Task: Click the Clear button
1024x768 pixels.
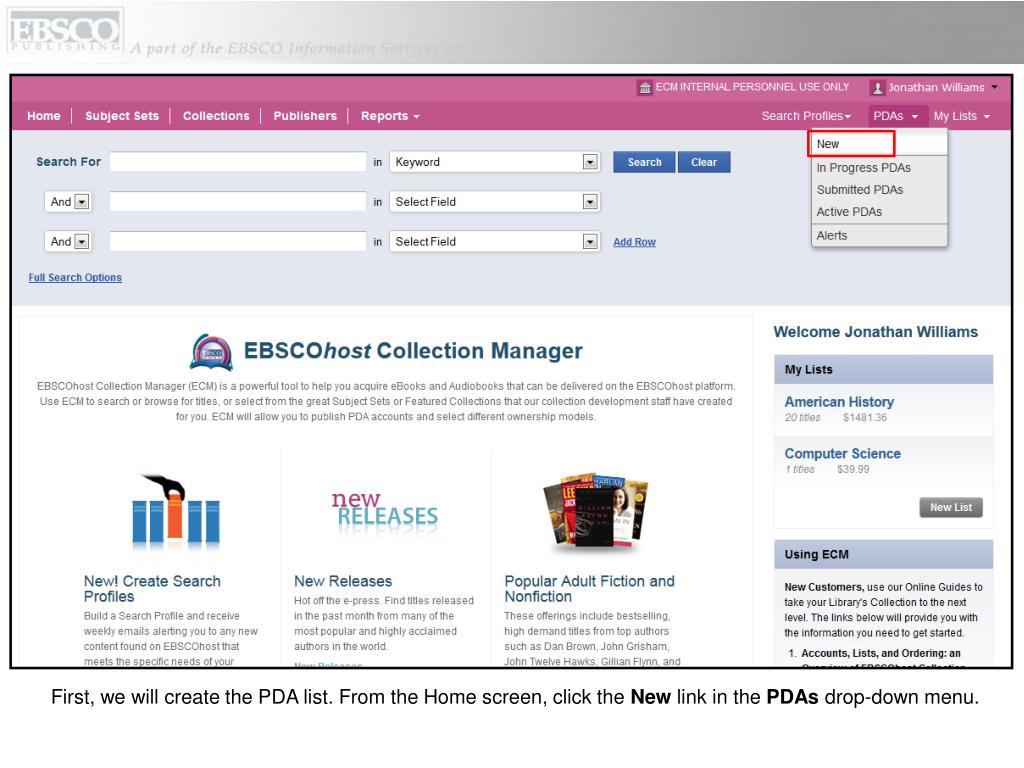Action: click(x=703, y=162)
